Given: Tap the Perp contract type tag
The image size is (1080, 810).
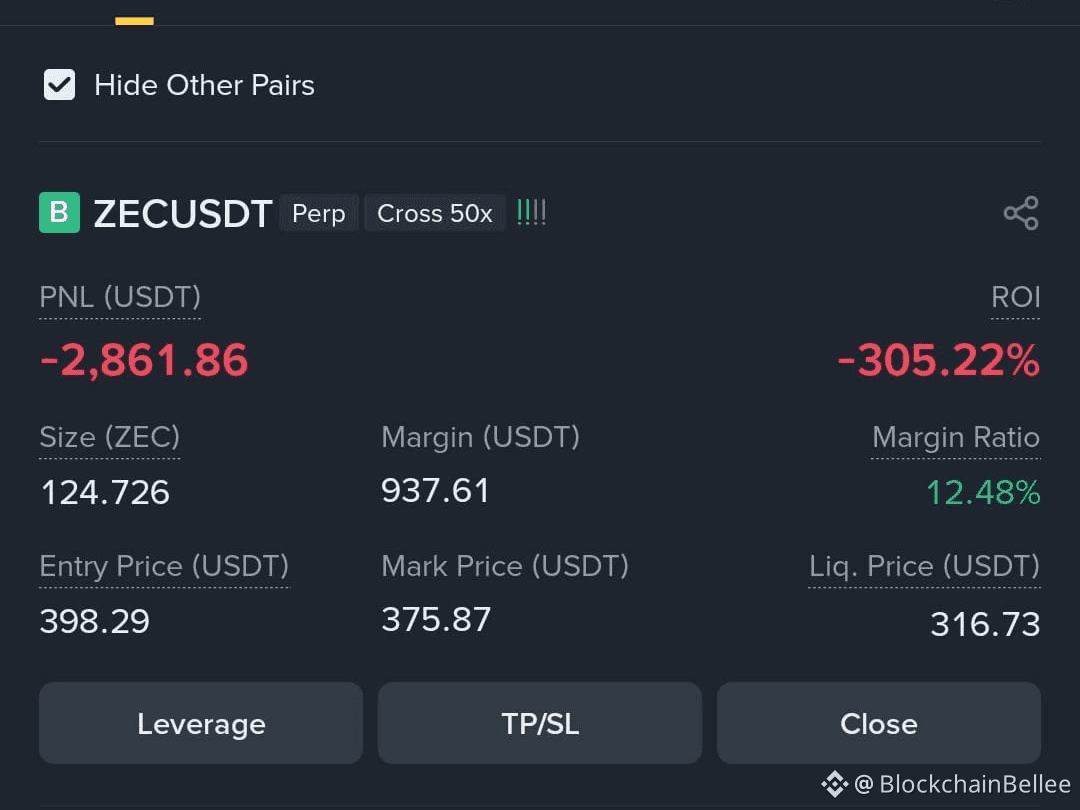Looking at the screenshot, I should click(x=318, y=213).
